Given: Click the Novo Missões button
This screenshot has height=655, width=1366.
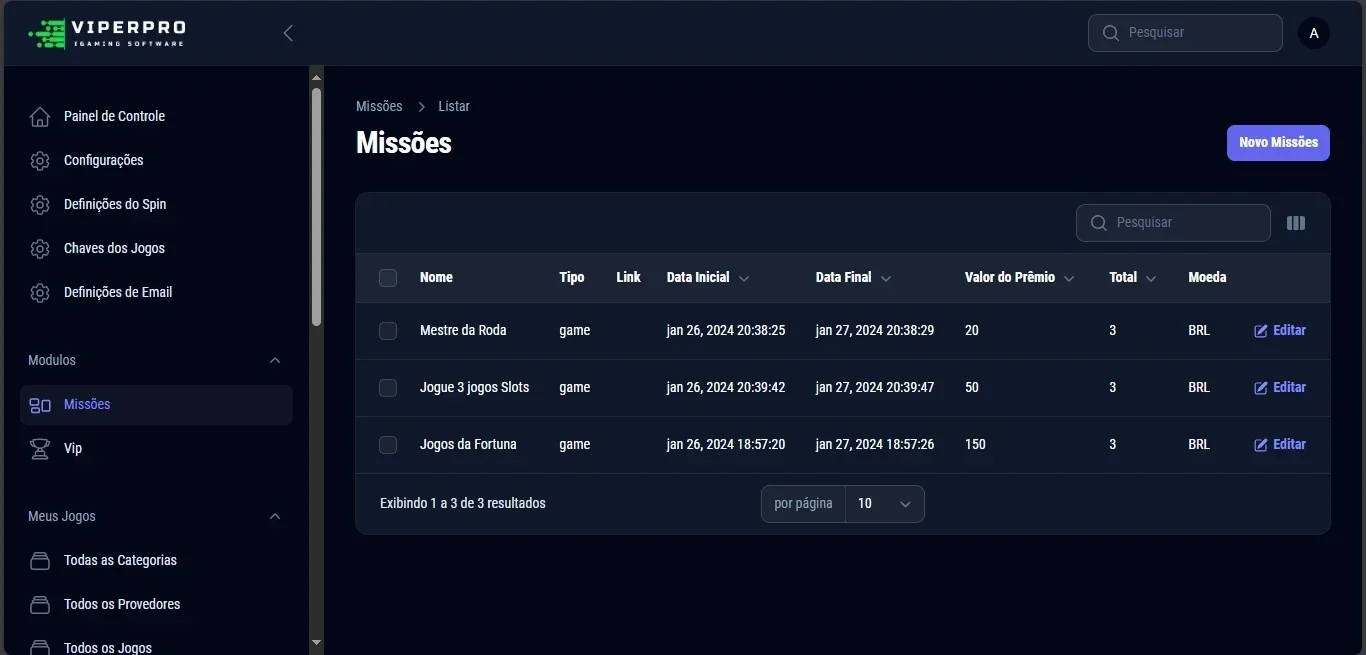Looking at the screenshot, I should click(1278, 143).
